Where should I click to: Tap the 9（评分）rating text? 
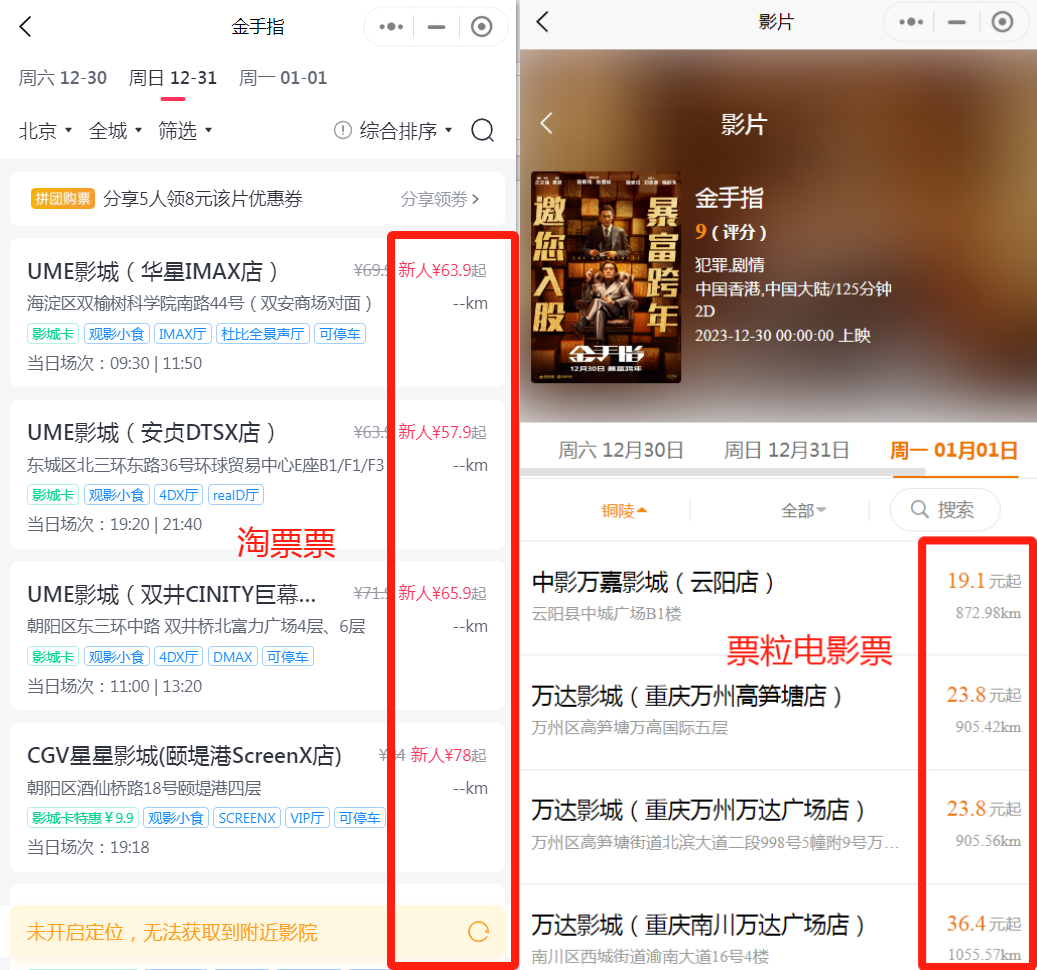click(731, 231)
